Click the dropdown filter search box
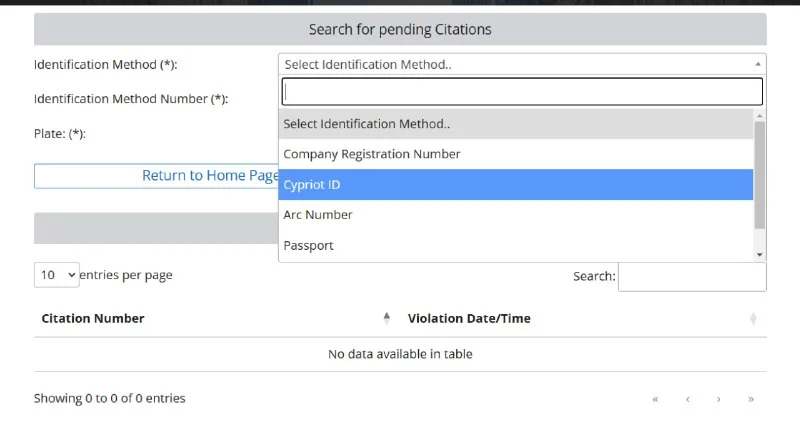 tap(522, 92)
